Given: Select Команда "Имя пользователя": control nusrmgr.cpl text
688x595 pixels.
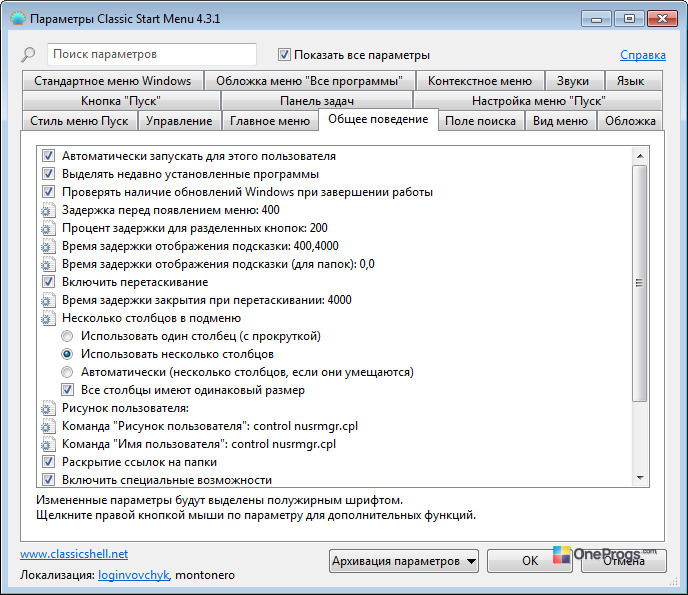Looking at the screenshot, I should point(199,444).
